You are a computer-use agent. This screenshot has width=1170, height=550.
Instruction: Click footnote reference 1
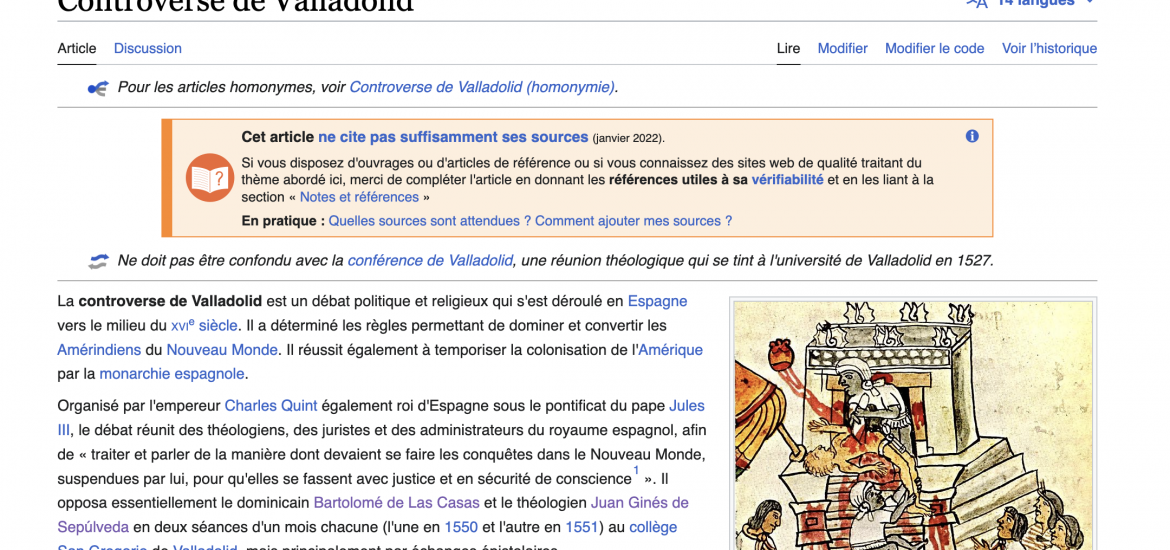(636, 470)
